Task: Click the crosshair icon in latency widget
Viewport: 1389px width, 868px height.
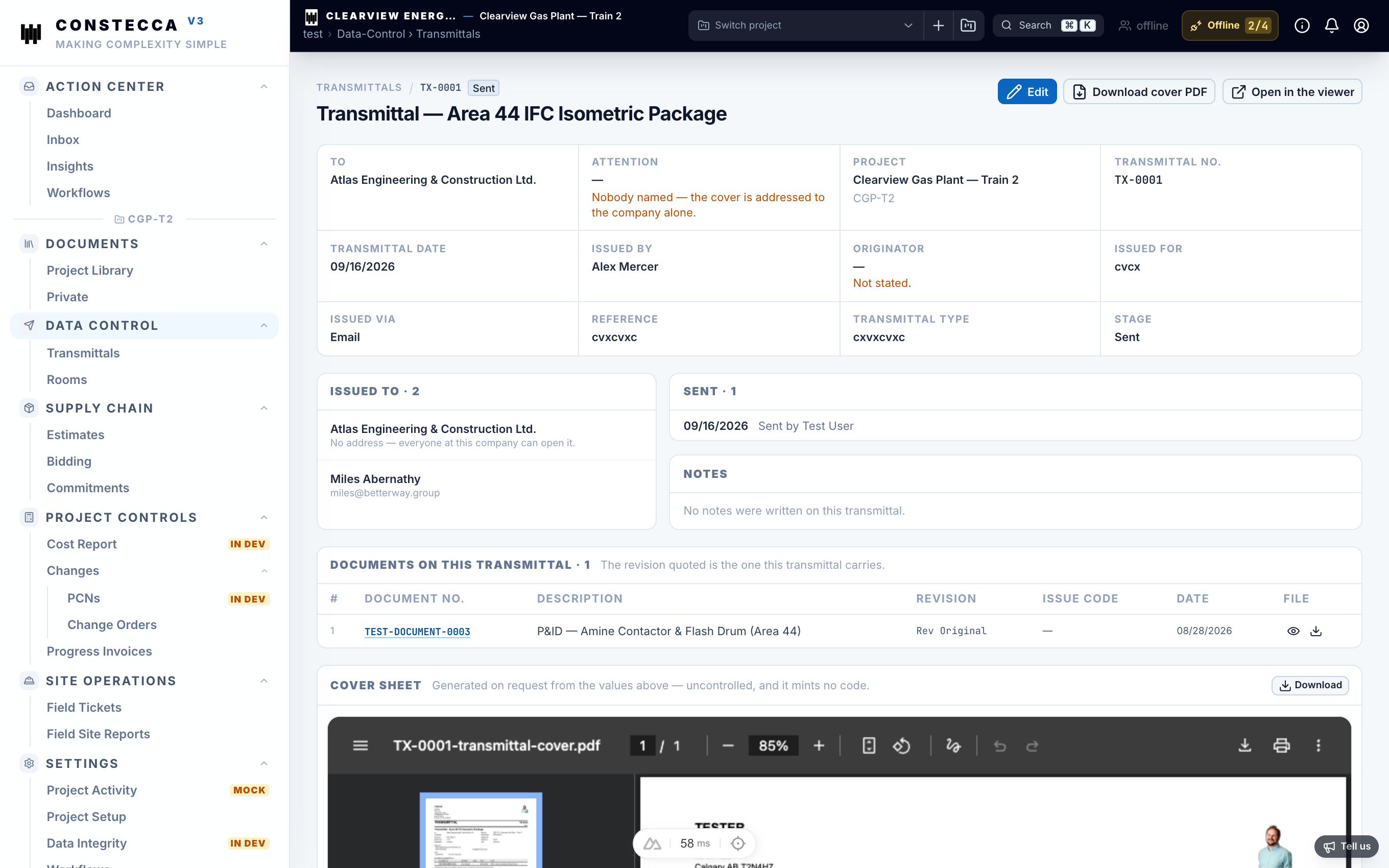Action: (x=738, y=843)
